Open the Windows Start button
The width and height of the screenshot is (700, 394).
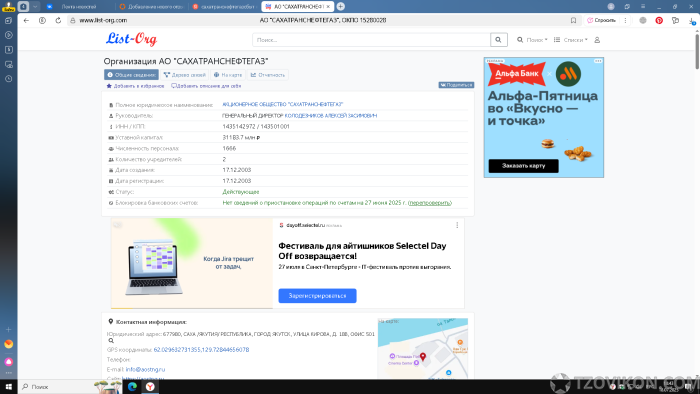[8, 387]
